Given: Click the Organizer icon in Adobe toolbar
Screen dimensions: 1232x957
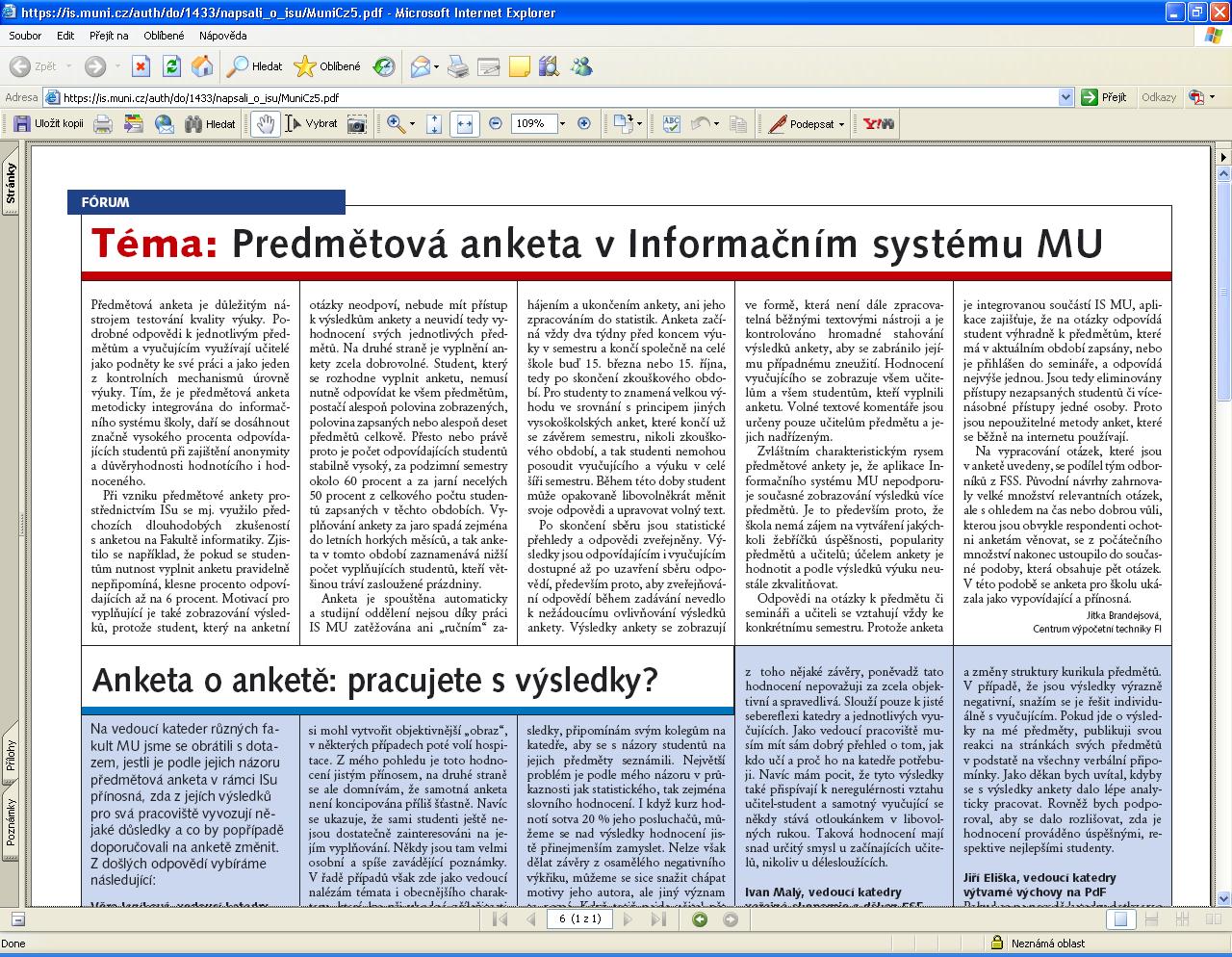Looking at the screenshot, I should (134, 123).
